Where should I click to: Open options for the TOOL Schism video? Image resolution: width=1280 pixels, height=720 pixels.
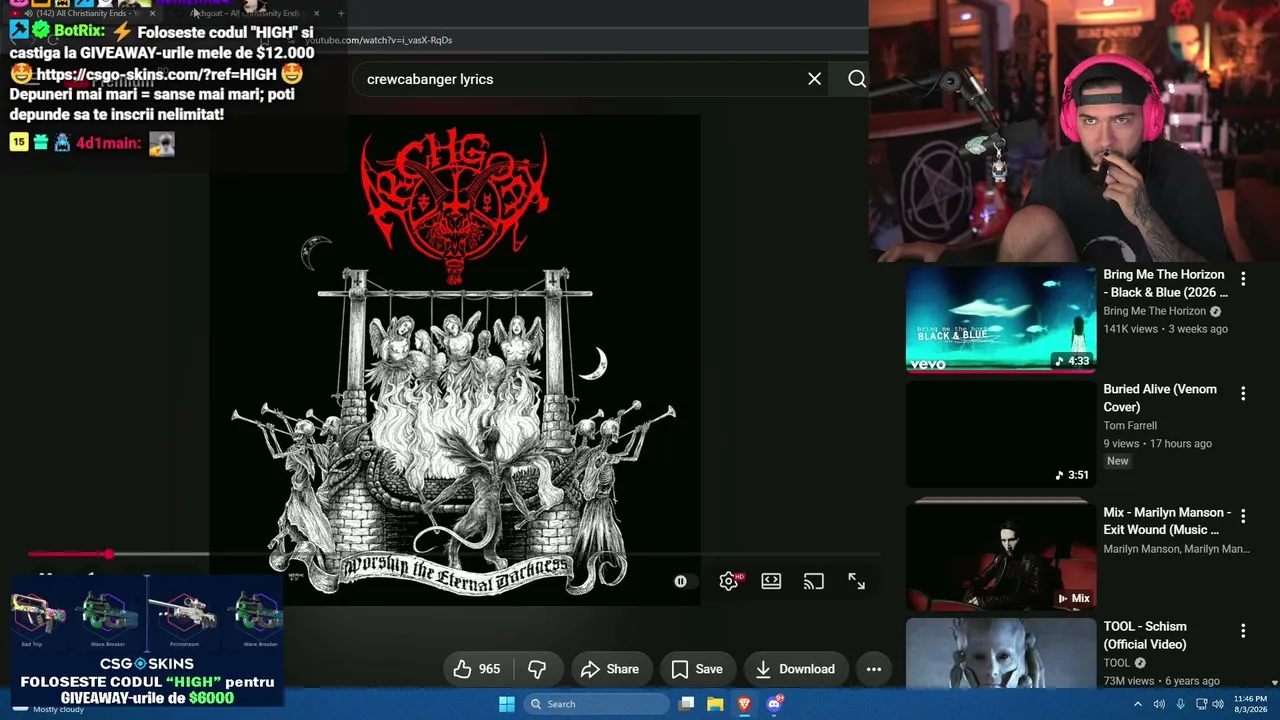1243,631
